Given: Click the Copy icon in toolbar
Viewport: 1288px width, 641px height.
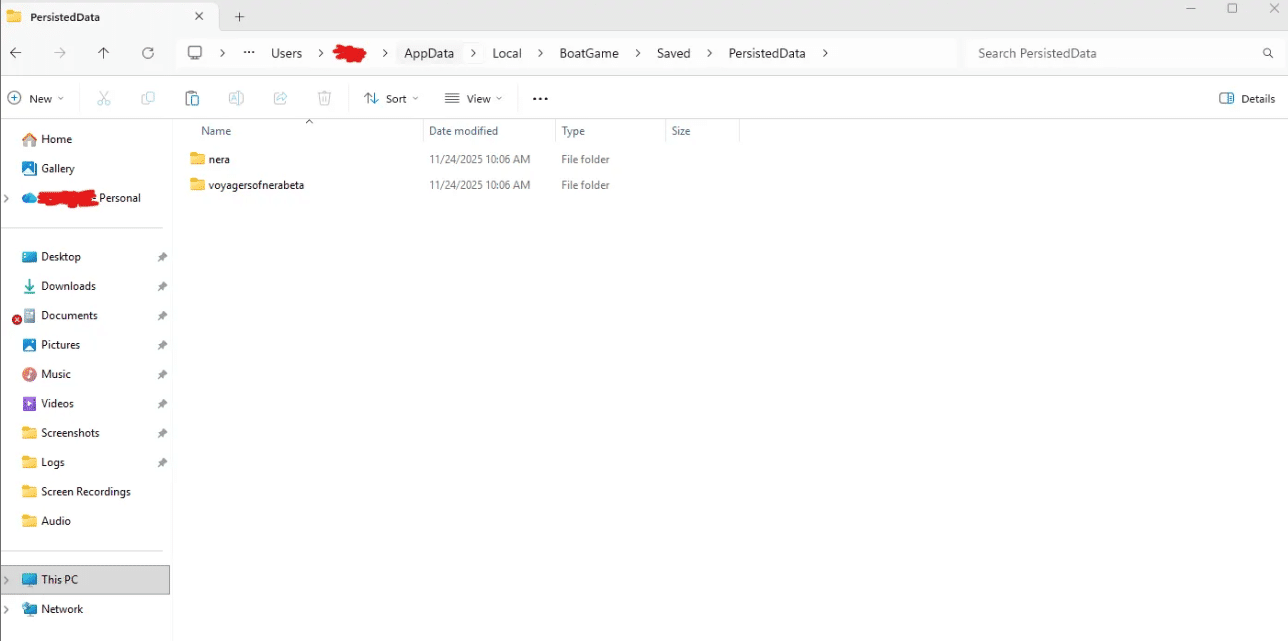Looking at the screenshot, I should tap(148, 98).
